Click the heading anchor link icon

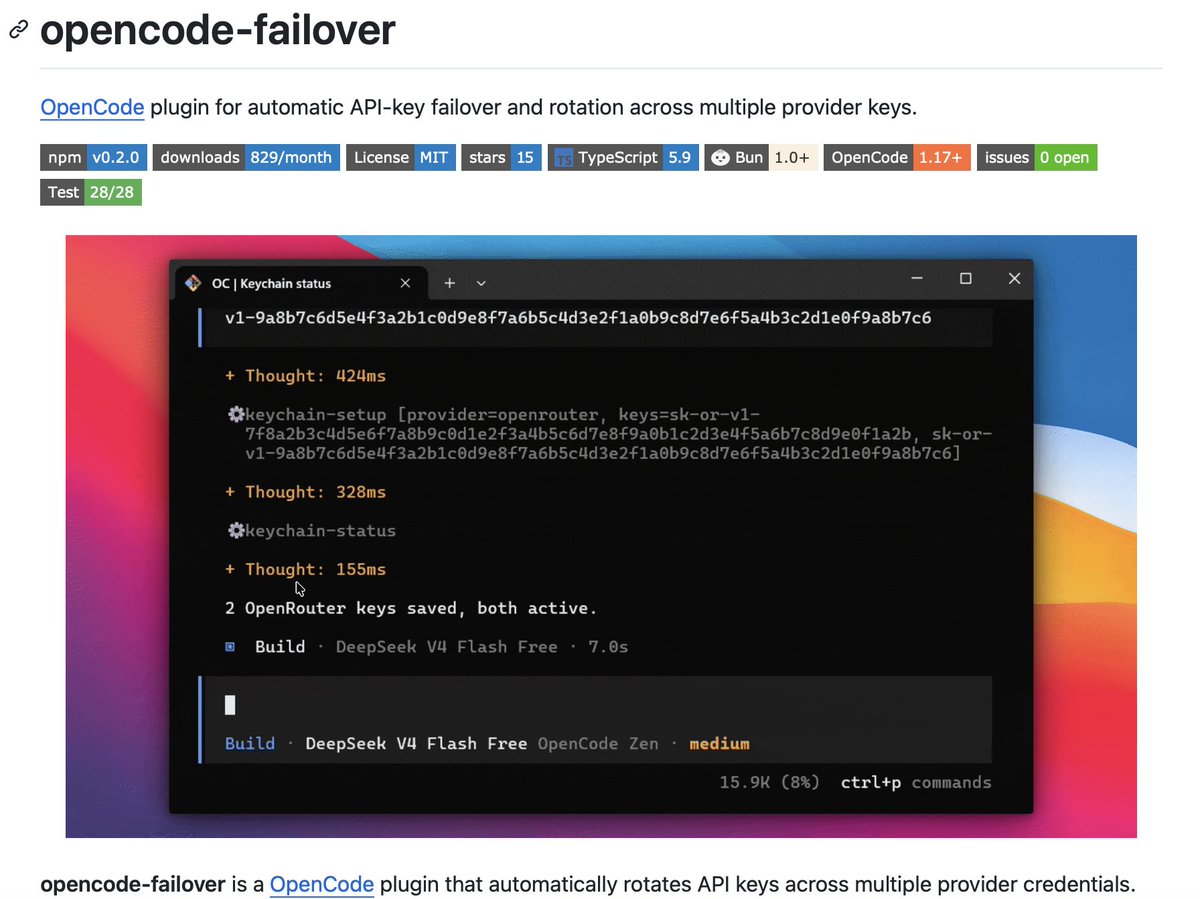[18, 30]
